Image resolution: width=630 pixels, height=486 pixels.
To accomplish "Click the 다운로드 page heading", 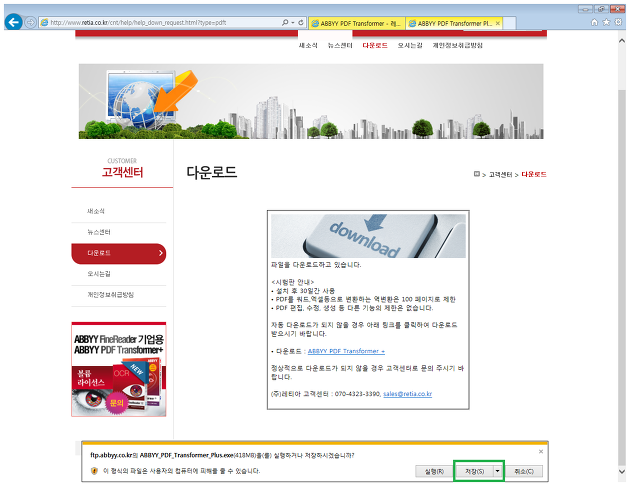I will (211, 172).
